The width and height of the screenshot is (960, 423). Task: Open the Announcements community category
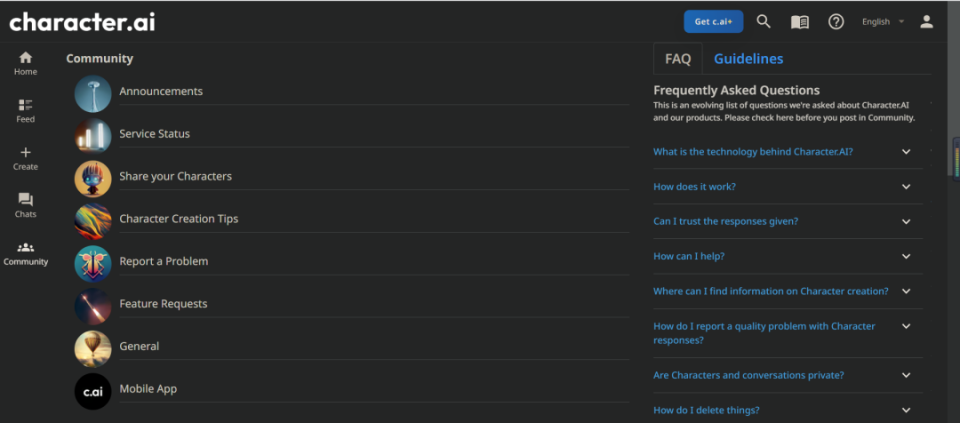tap(352, 91)
